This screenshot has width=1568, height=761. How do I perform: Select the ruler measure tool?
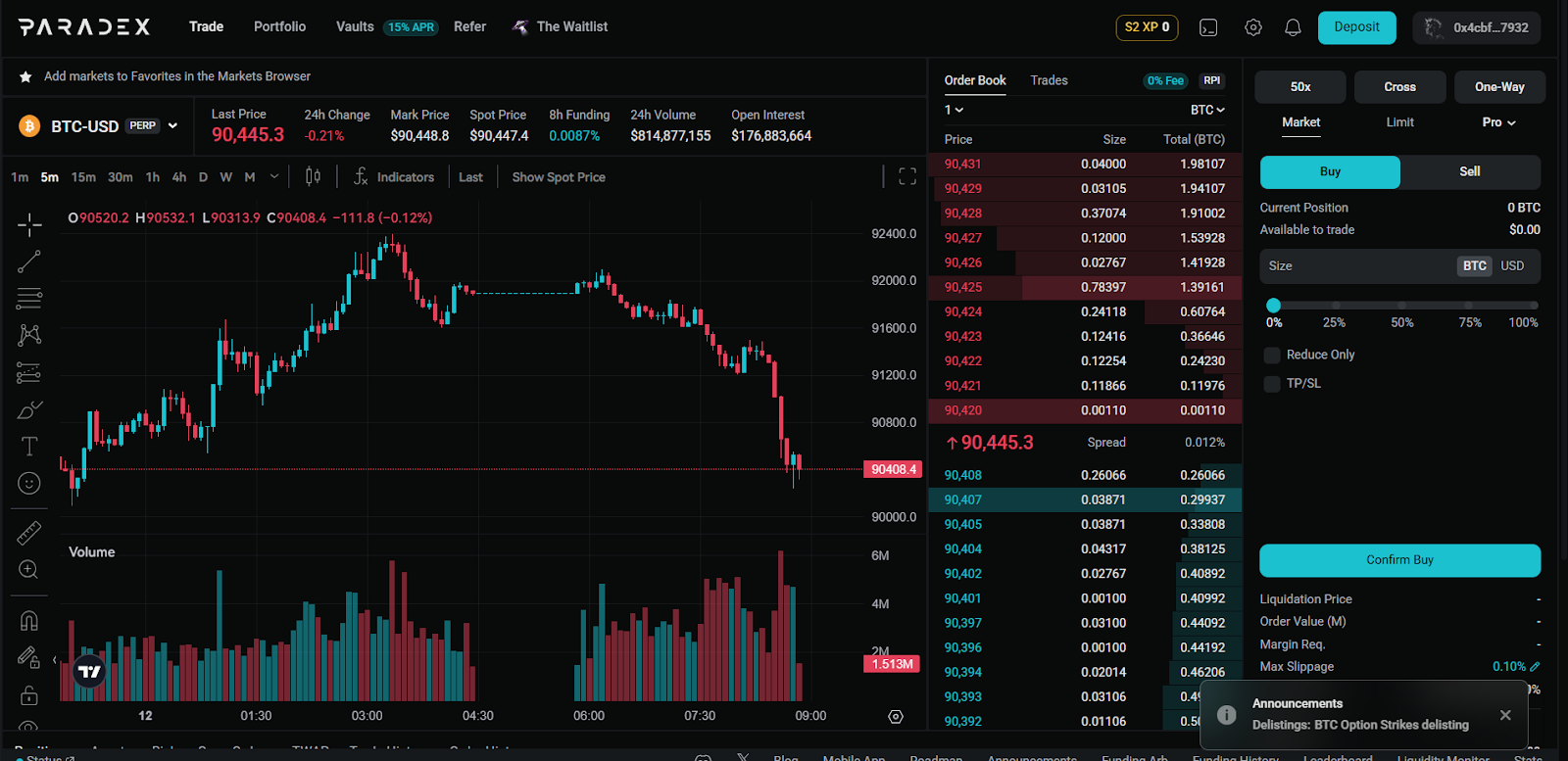pyautogui.click(x=29, y=533)
